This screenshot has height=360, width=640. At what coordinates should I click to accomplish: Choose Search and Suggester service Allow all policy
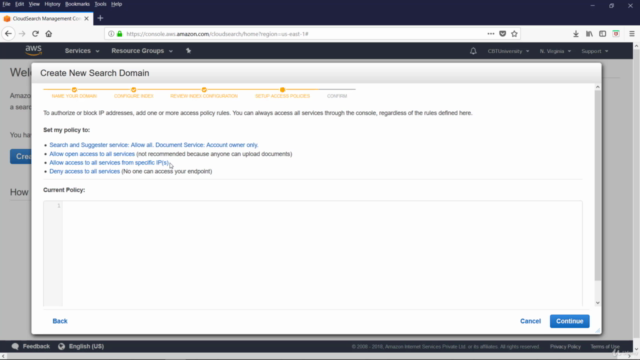tap(153, 145)
